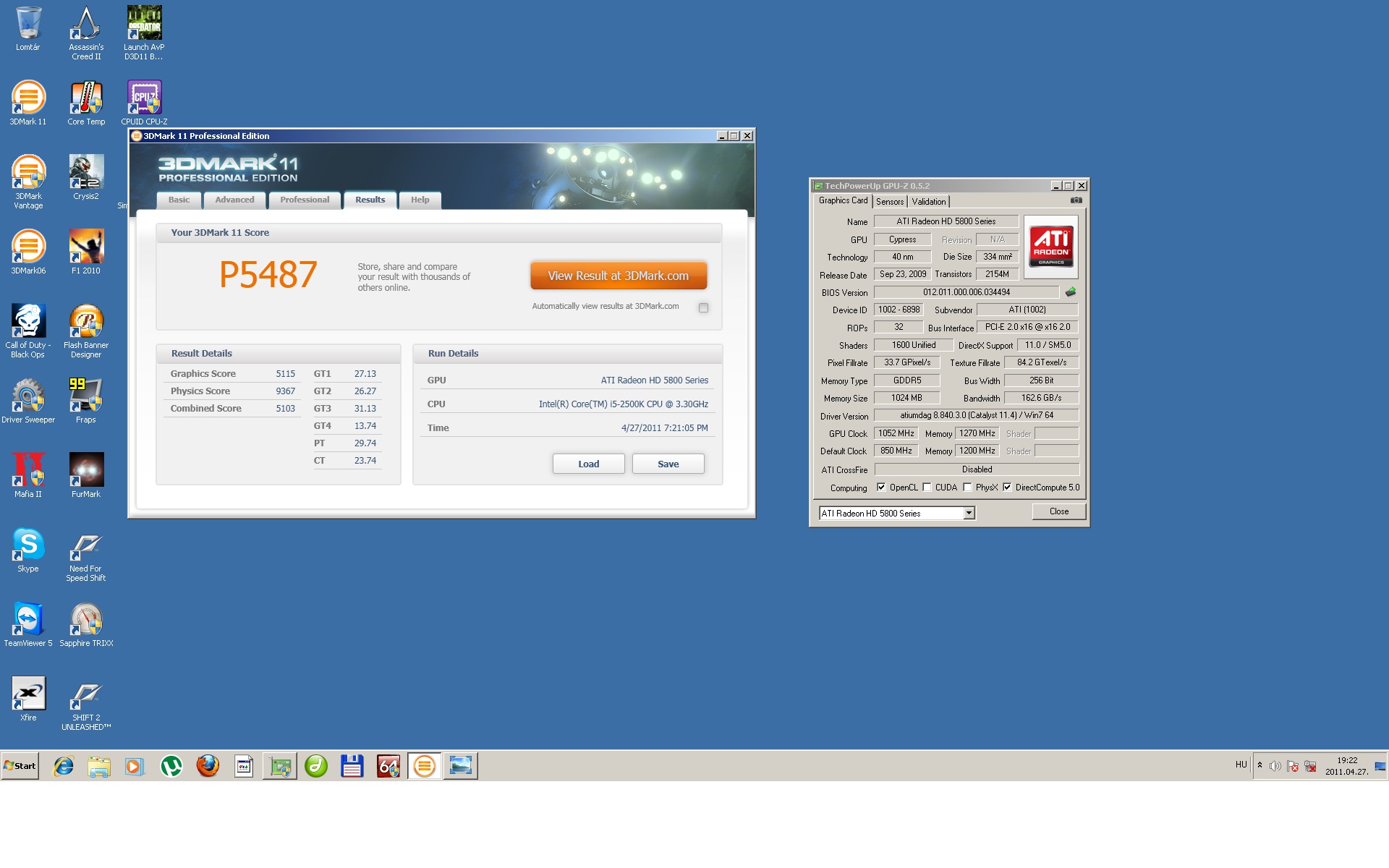Launch CPUID CPU-Z desktop shortcut
The height and width of the screenshot is (868, 1389).
pos(144,103)
